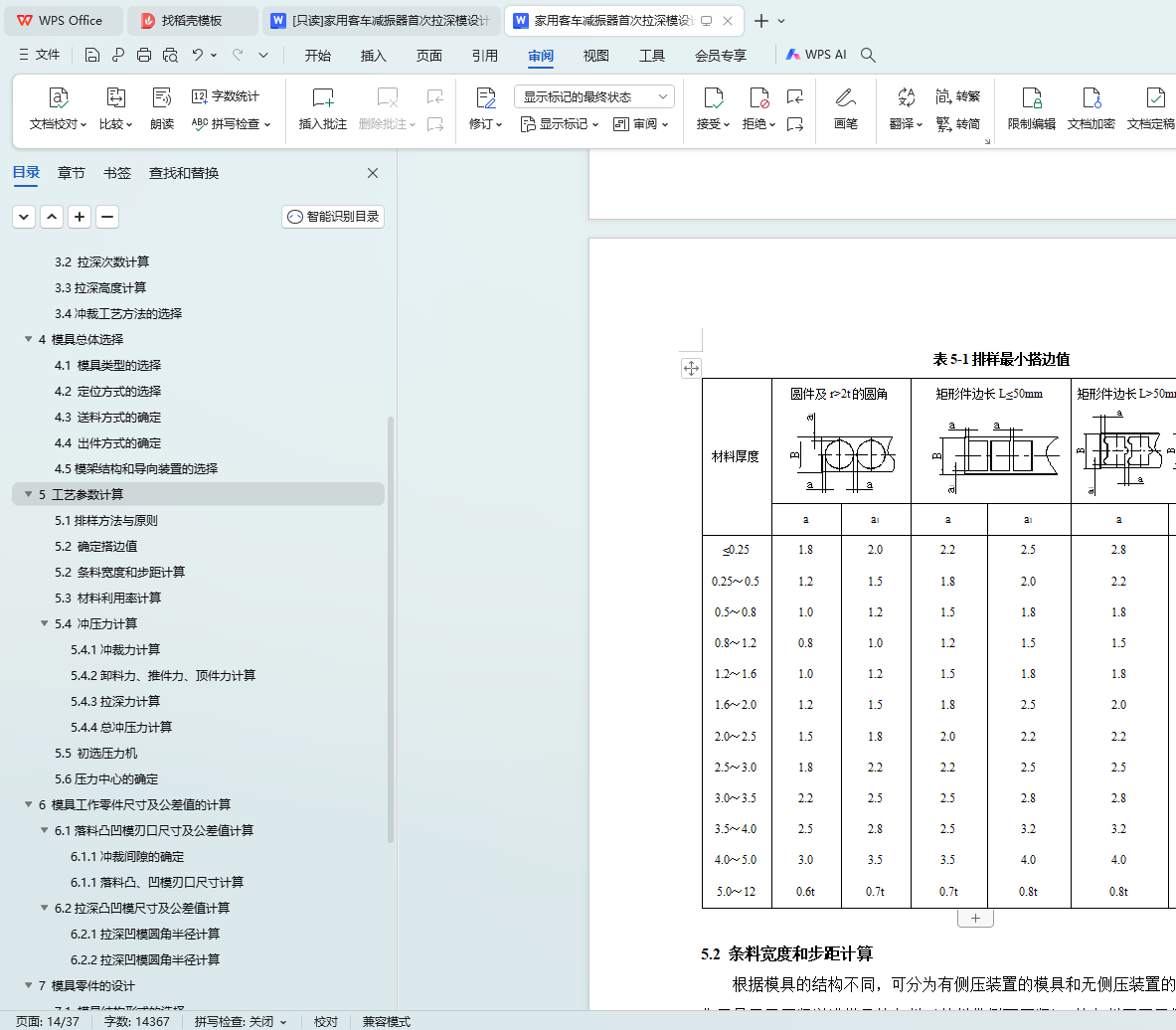The width and height of the screenshot is (1176, 1030).
Task: Click the redo arrow icon
Action: click(238, 55)
